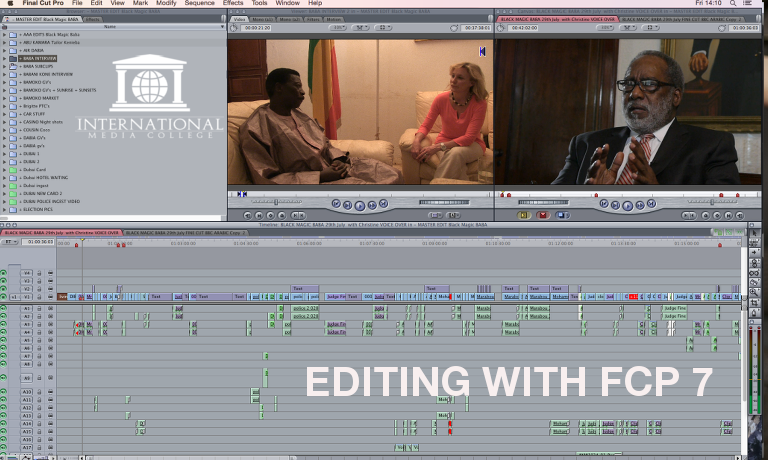Click the blue Replace edit button in Canvas
Viewport: 768px width, 460px height.
(x=562, y=215)
